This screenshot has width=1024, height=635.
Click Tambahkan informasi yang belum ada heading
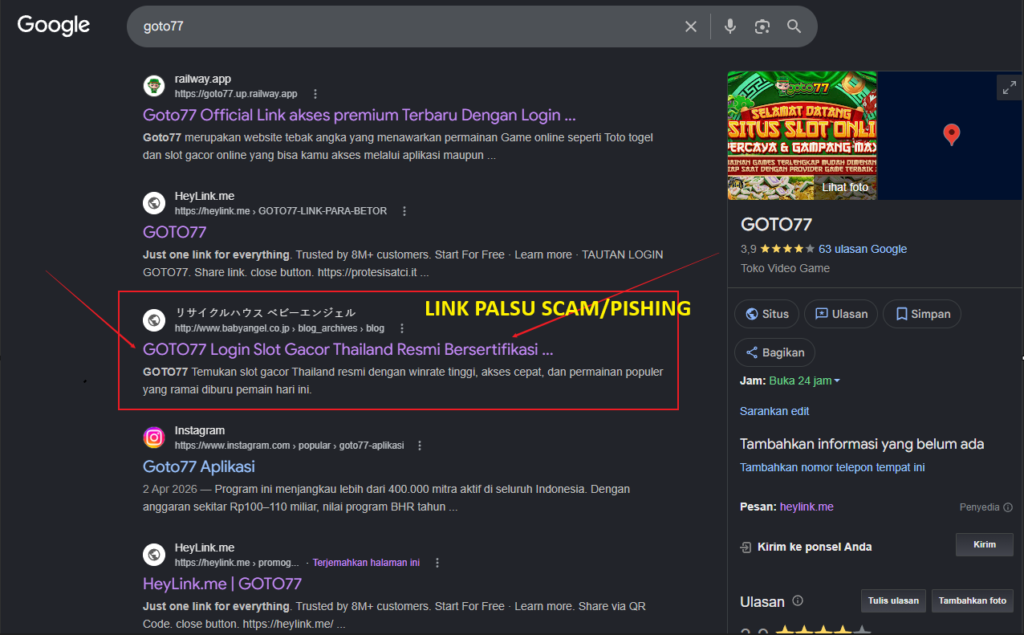[x=861, y=444]
